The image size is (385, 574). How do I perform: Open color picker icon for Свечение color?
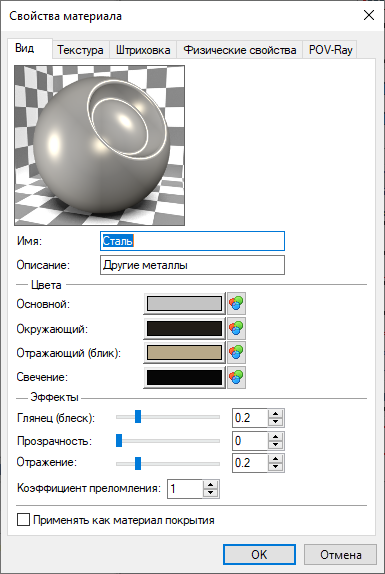pyautogui.click(x=236, y=377)
